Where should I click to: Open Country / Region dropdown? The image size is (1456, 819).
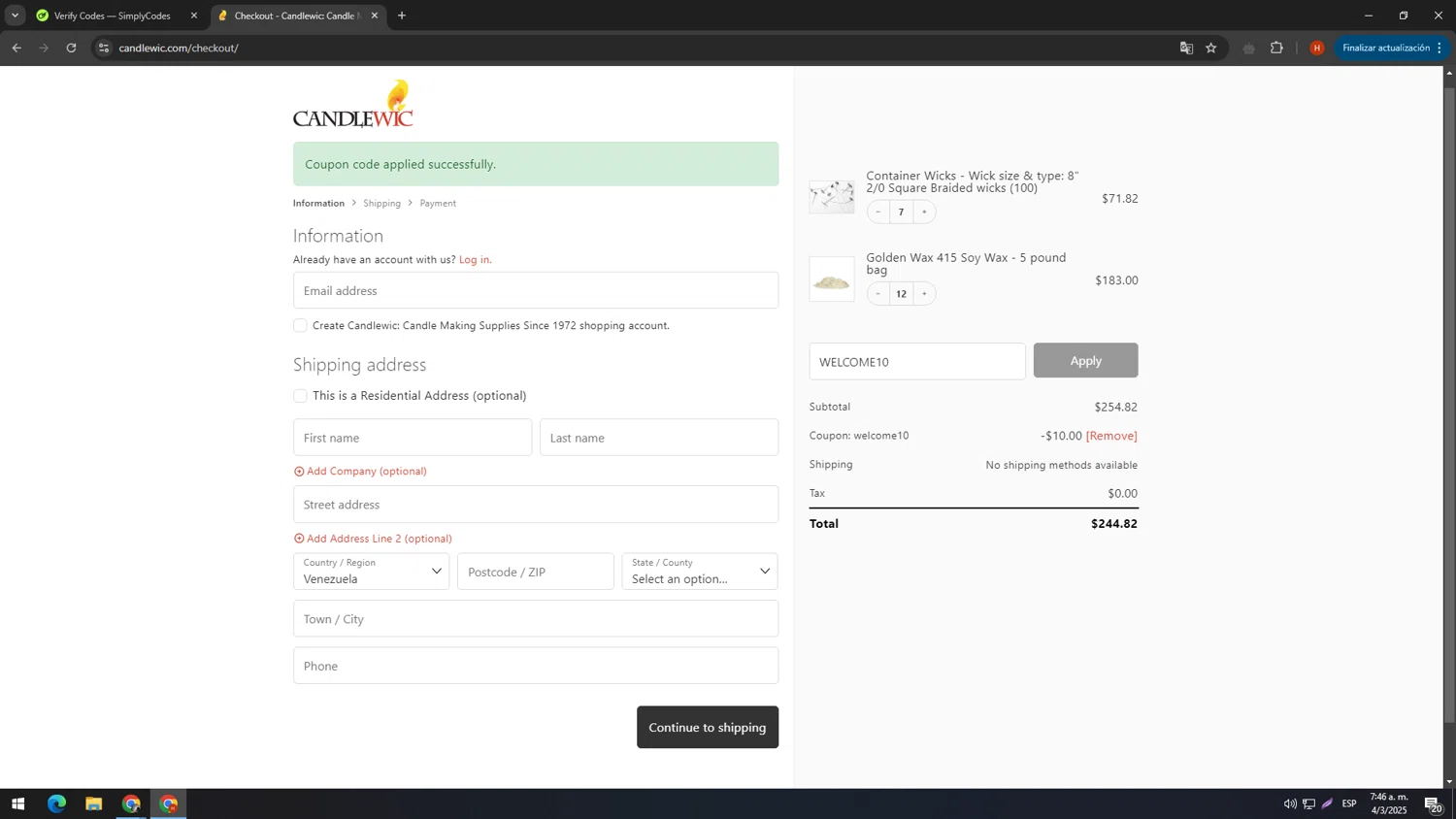[x=372, y=572]
